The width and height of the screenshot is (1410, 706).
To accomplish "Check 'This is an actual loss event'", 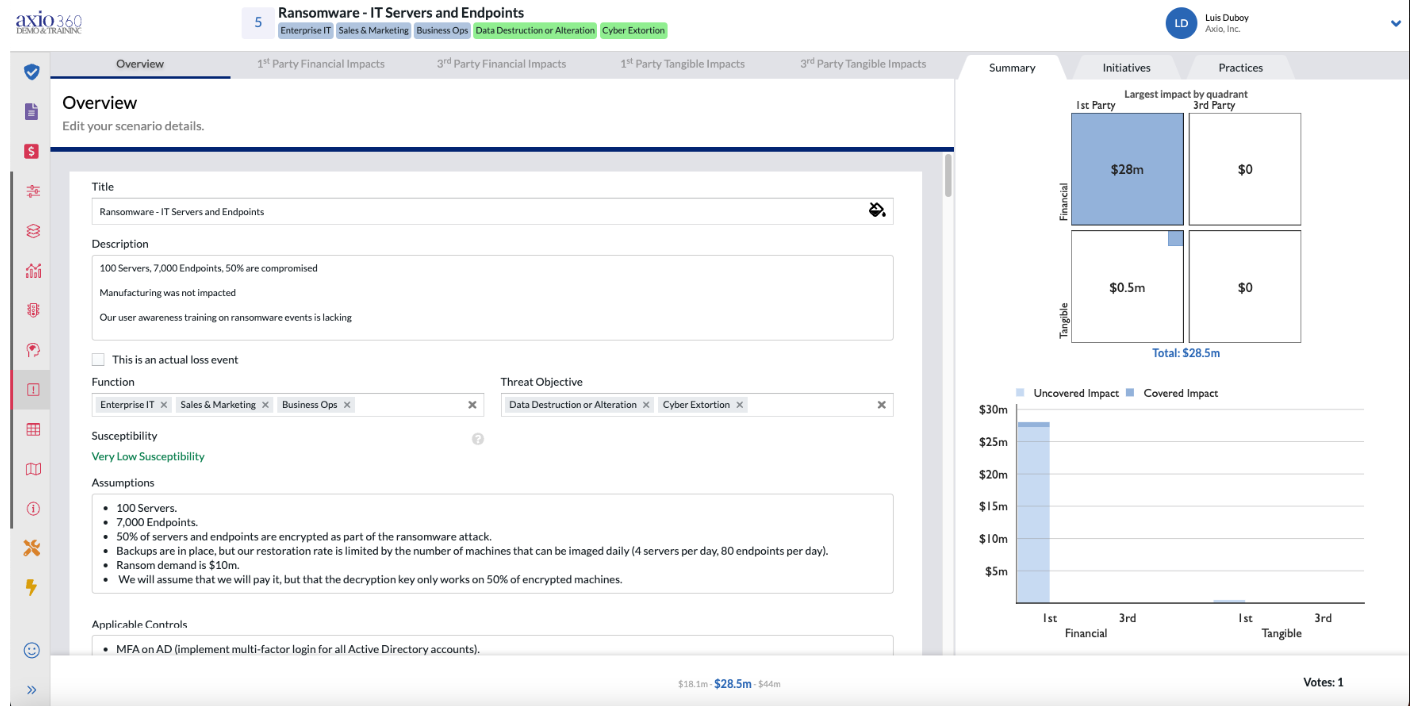I will (98, 359).
